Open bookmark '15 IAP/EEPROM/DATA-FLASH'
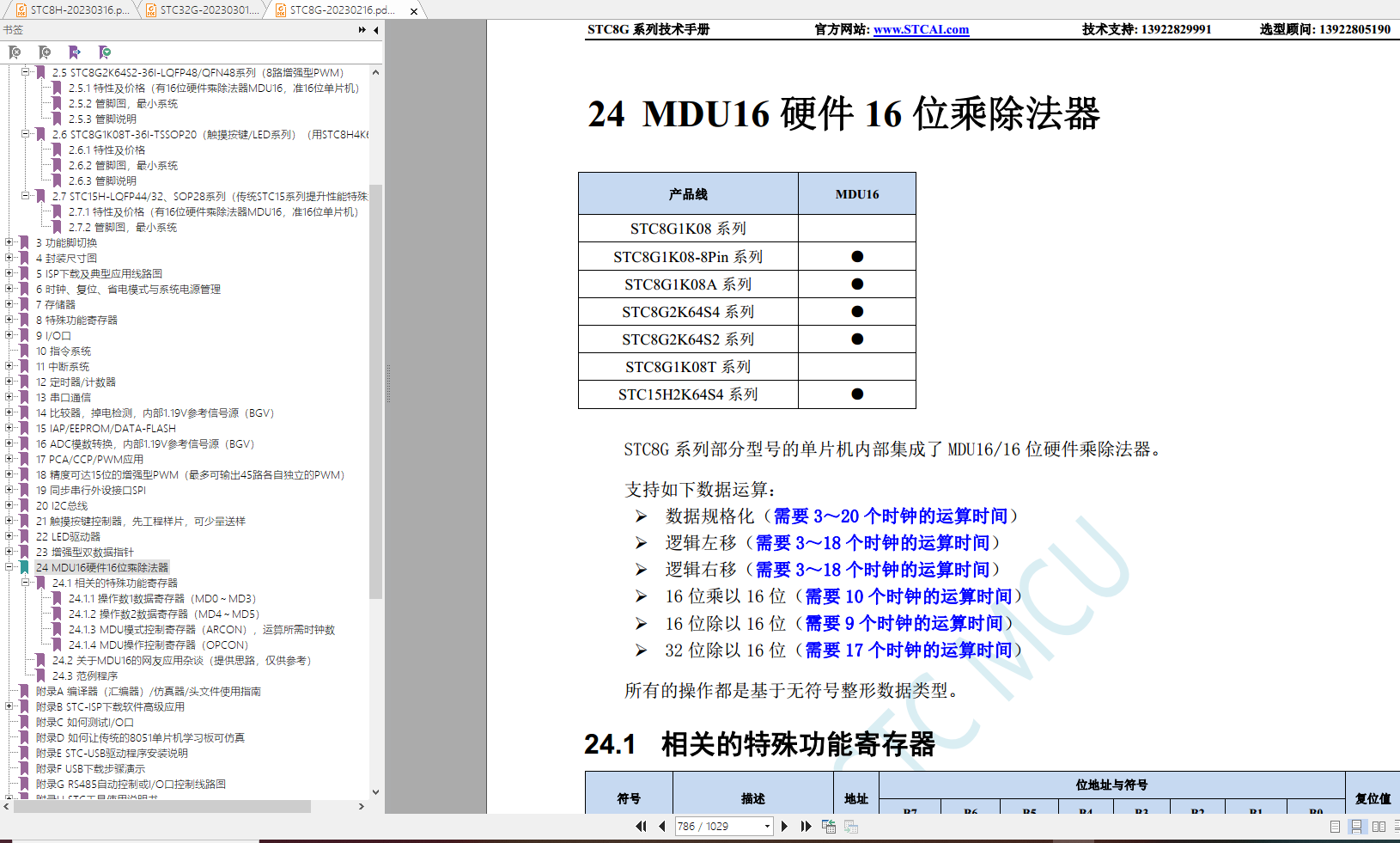The height and width of the screenshot is (843, 1400). tap(106, 428)
